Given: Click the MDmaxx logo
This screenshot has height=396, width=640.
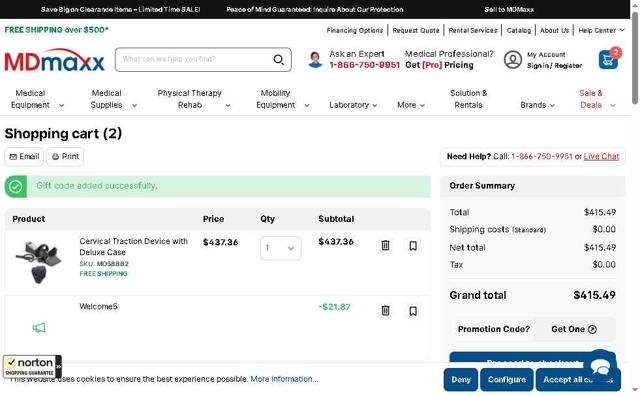Looking at the screenshot, I should click(x=54, y=60).
